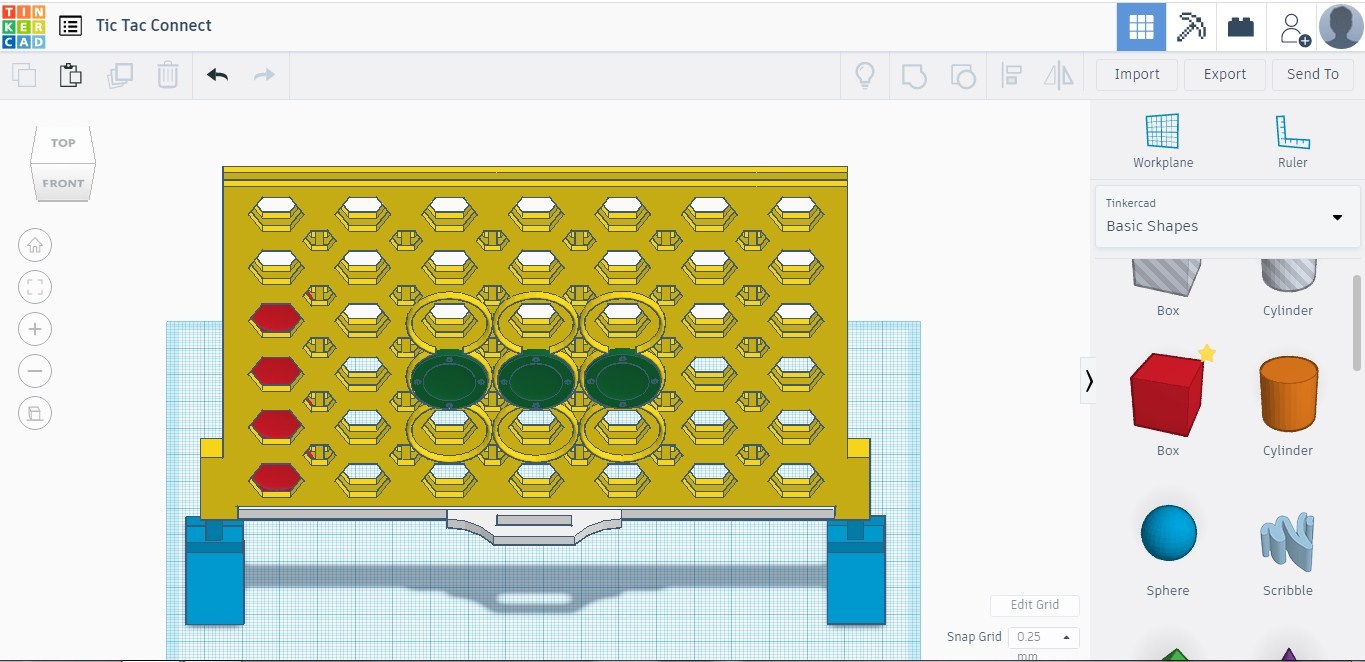The image size is (1365, 662).
Task: Click the FRONT face of view cube
Action: point(63,183)
